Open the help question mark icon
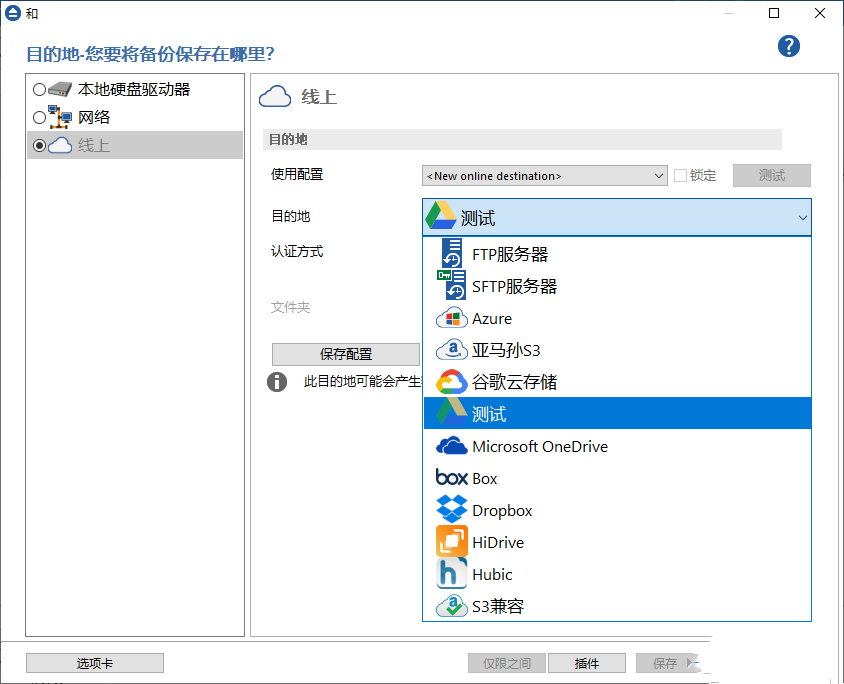The width and height of the screenshot is (844, 684). [x=789, y=46]
